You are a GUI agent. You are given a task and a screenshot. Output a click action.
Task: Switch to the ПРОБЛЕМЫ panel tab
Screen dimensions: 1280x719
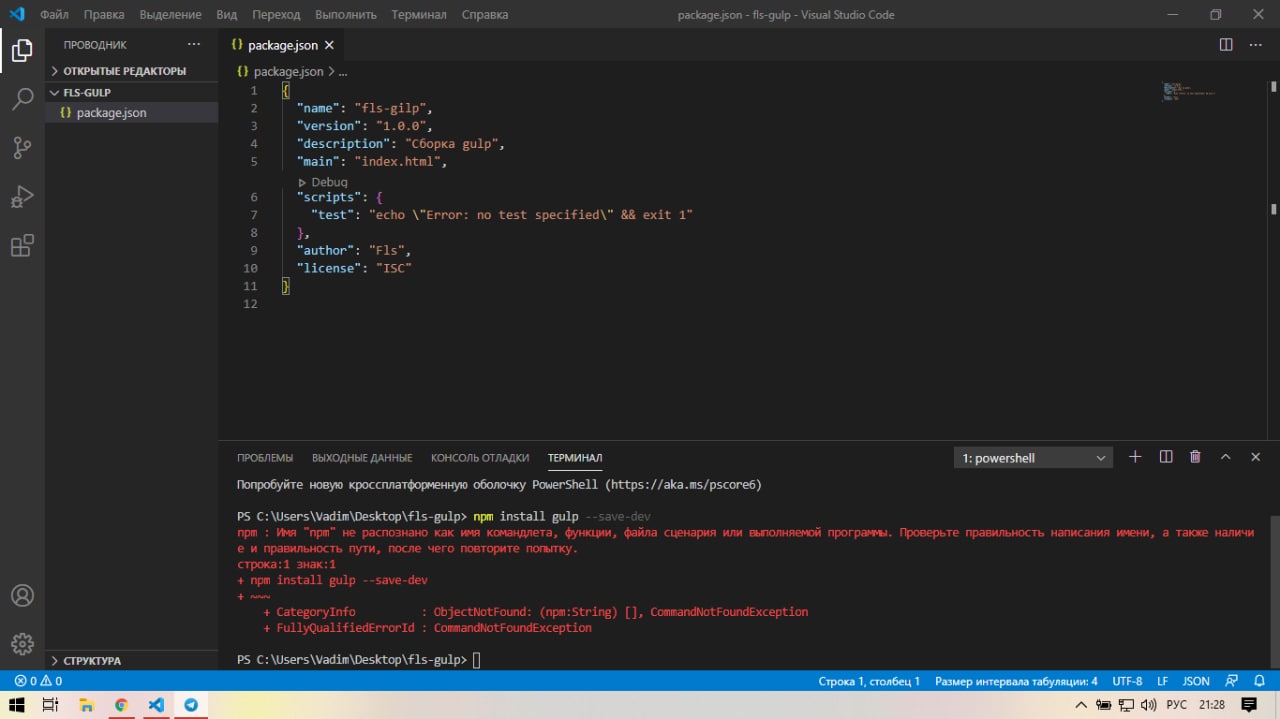[265, 458]
